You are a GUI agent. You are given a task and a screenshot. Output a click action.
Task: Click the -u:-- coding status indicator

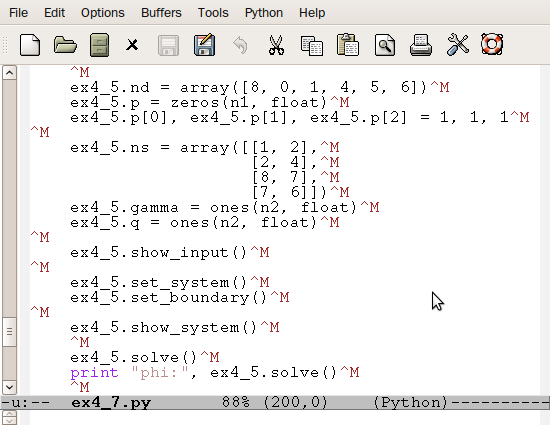pos(26,403)
